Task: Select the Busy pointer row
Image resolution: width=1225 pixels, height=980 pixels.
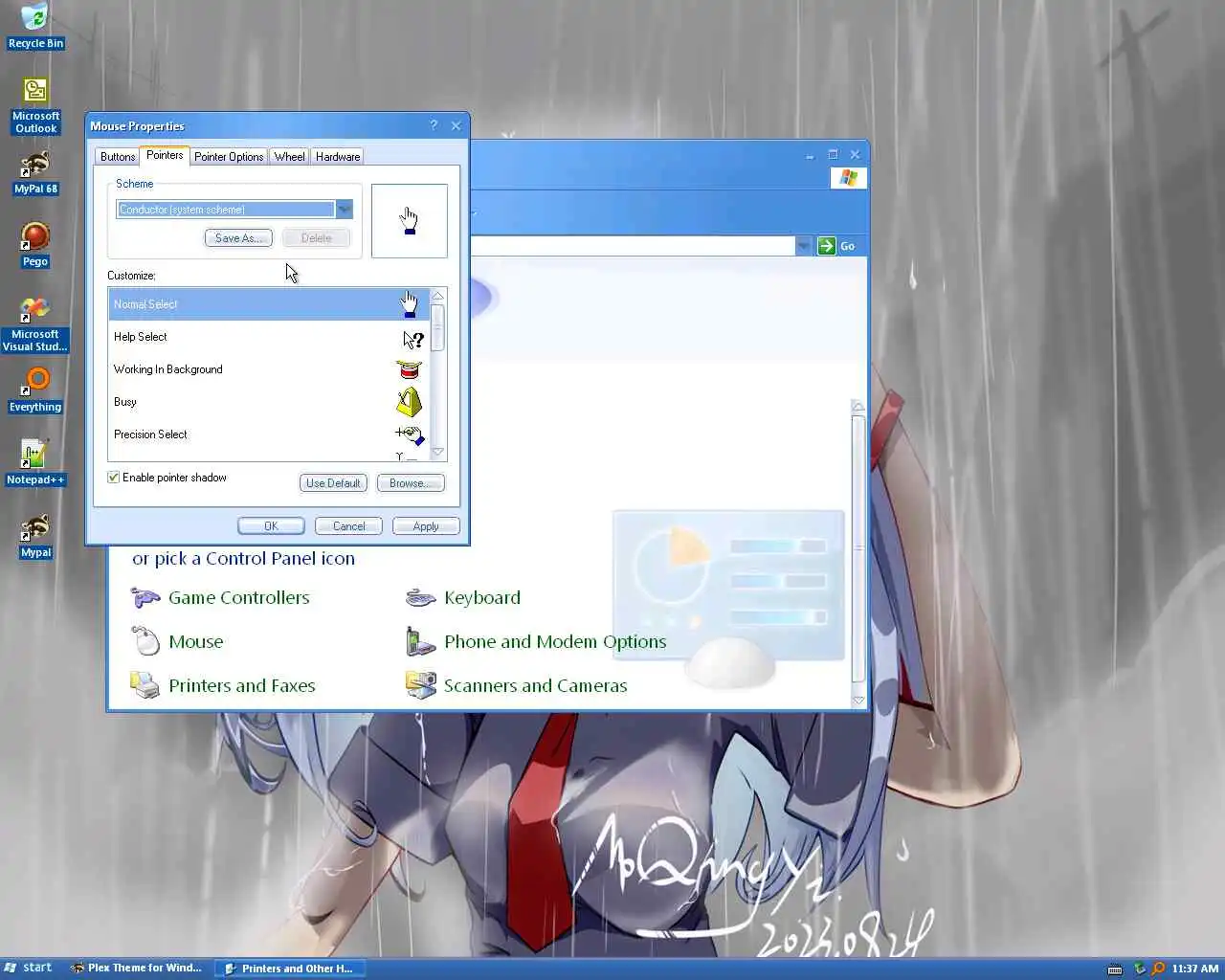Action: (x=269, y=402)
